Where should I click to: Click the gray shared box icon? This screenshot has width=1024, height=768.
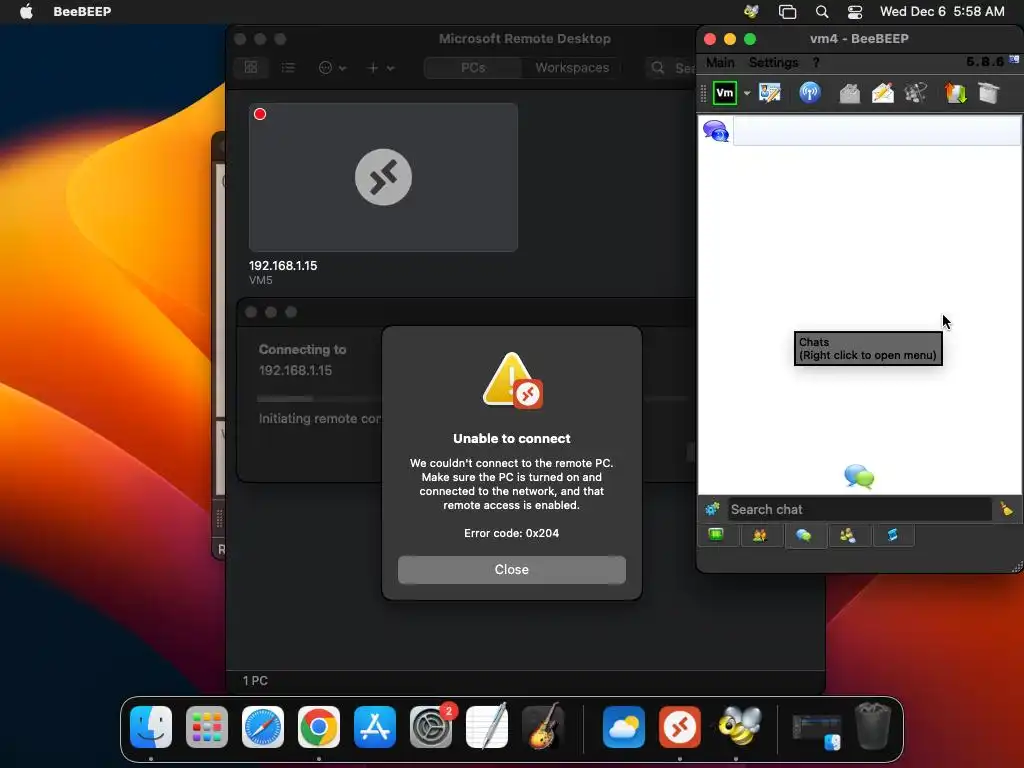tap(989, 93)
